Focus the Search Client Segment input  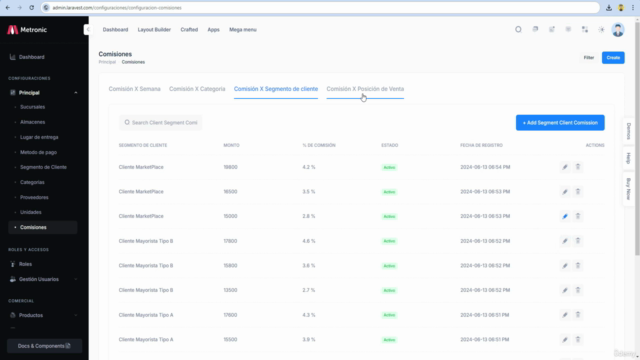160,122
